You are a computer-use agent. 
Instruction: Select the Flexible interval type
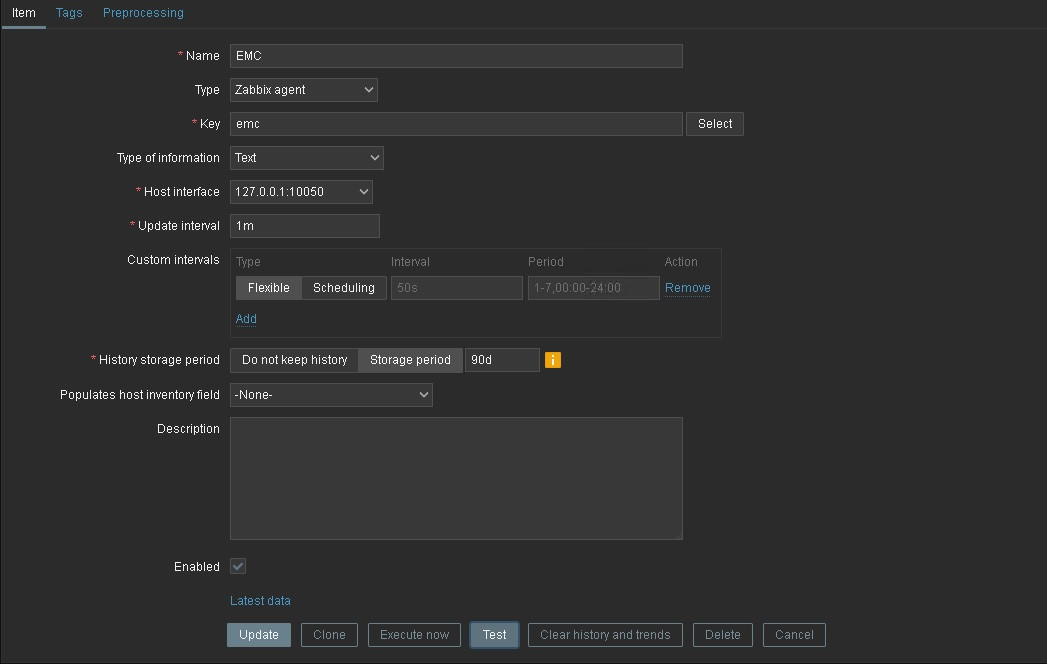[268, 288]
